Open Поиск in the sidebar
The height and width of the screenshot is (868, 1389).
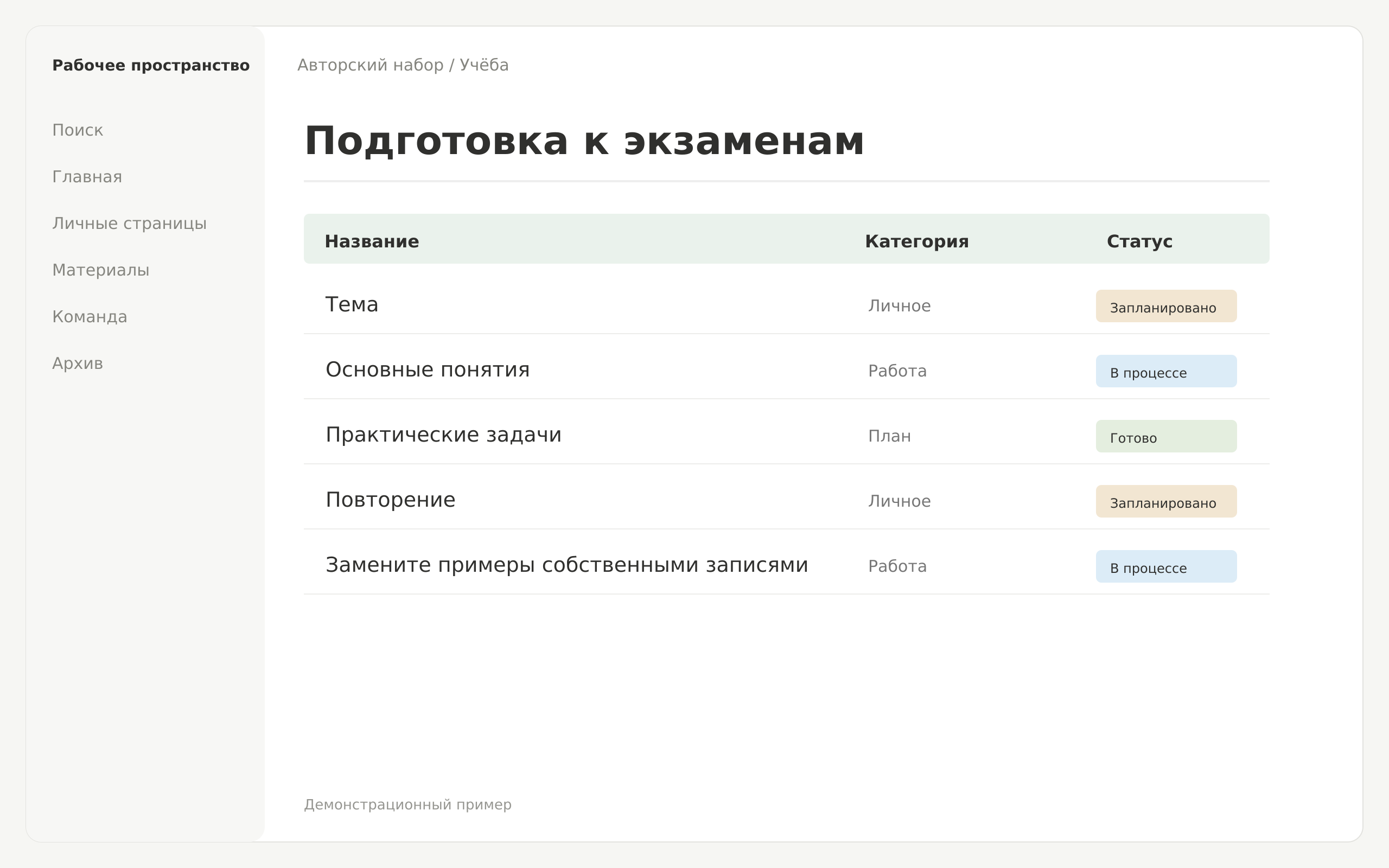(x=78, y=130)
